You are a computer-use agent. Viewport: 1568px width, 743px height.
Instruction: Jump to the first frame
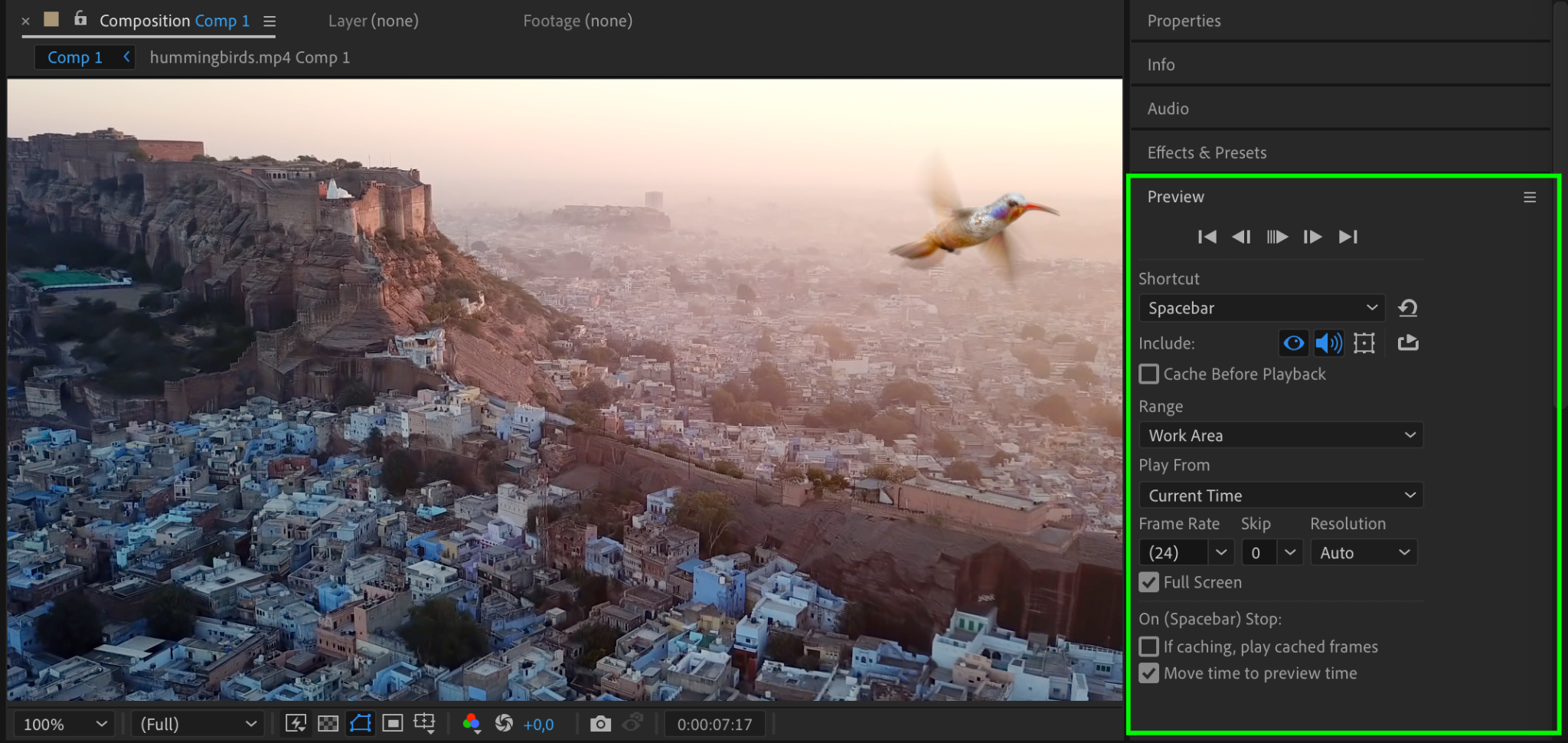(x=1207, y=237)
